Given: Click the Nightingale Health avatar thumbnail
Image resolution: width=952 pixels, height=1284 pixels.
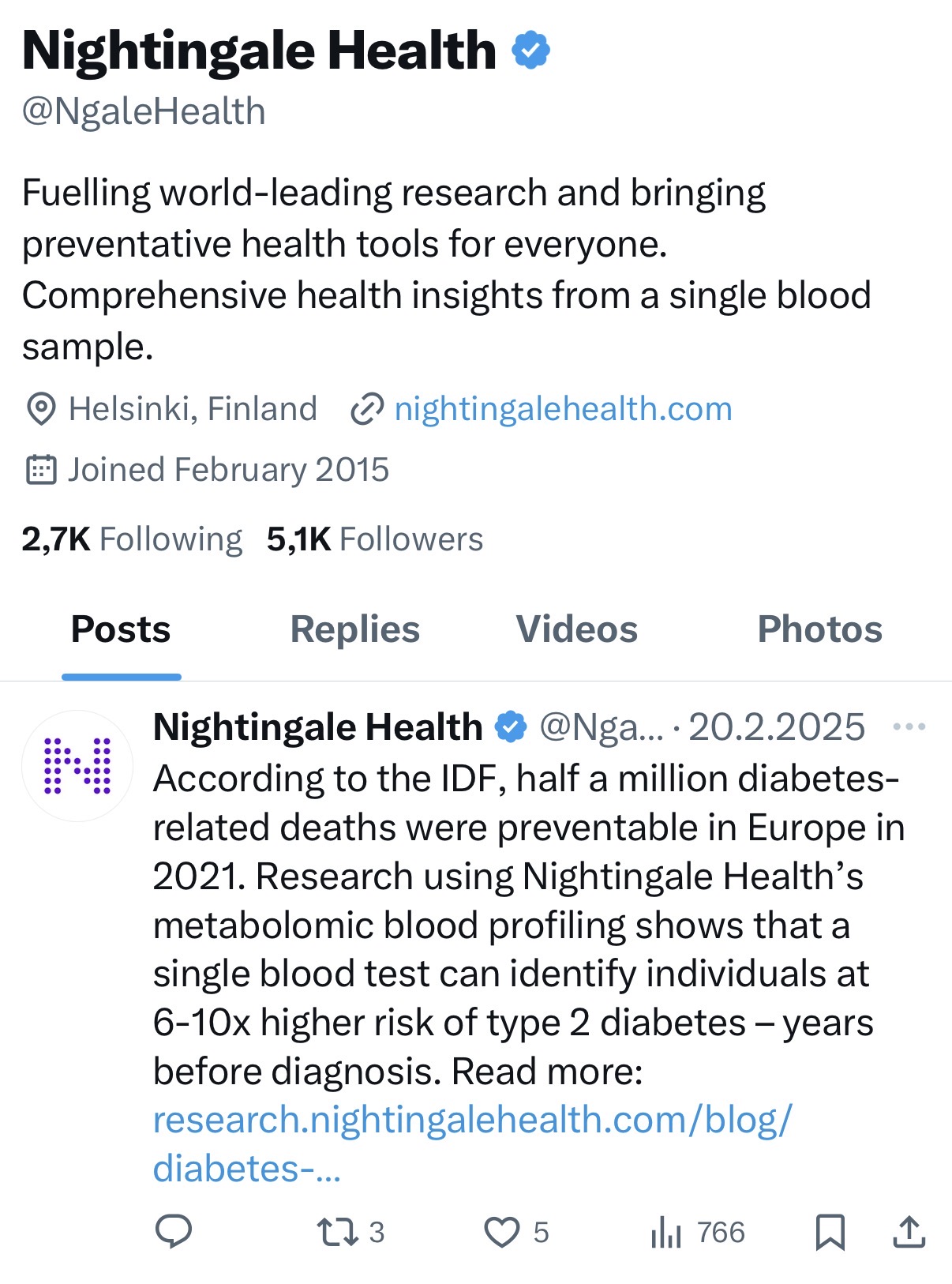Looking at the screenshot, I should click(x=77, y=765).
